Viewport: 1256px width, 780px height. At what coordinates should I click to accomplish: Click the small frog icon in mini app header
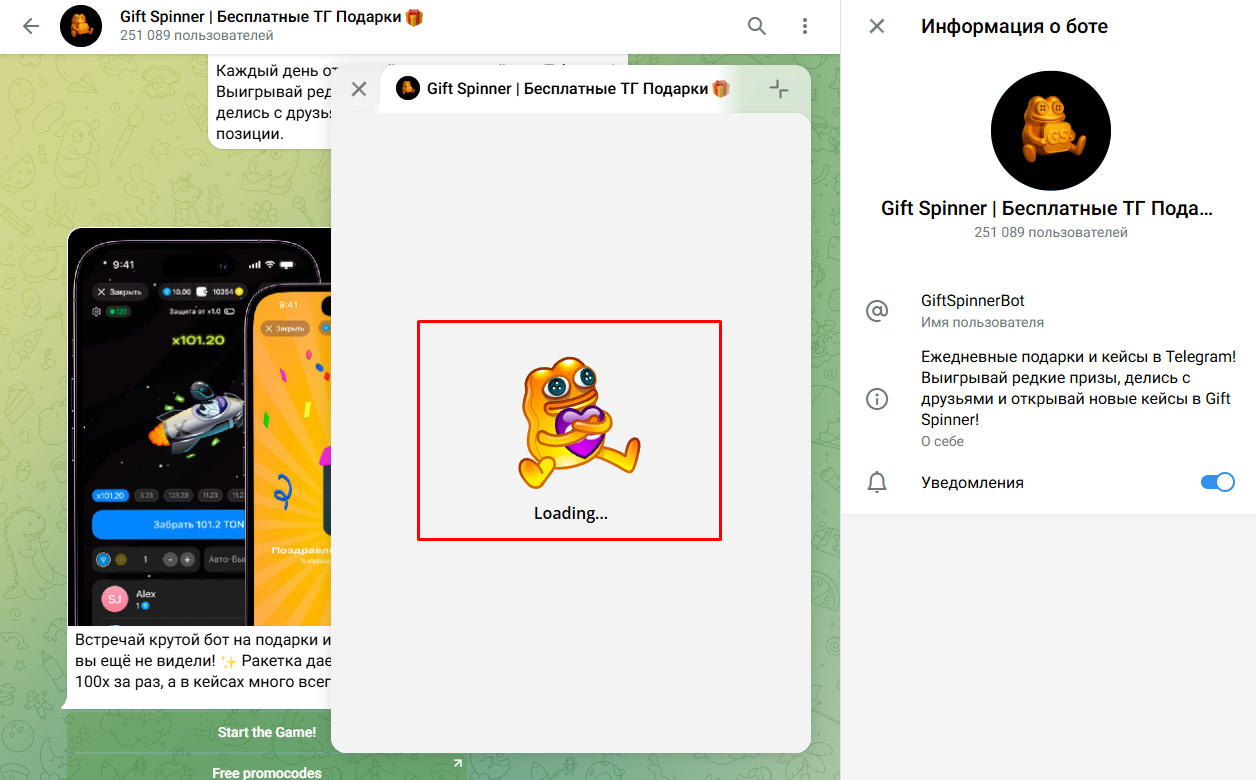click(408, 88)
